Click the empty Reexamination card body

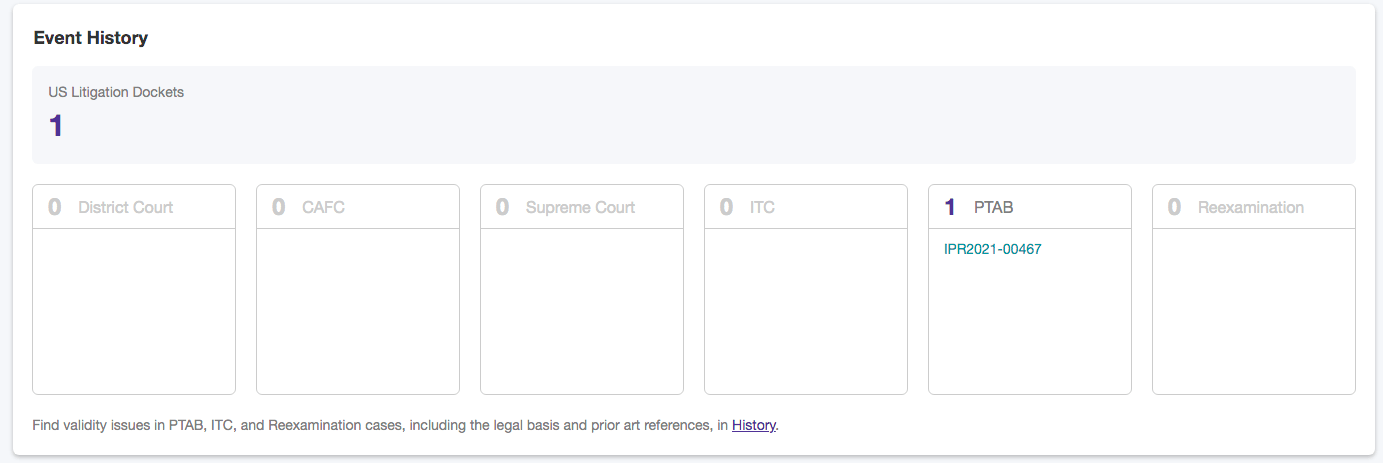tap(1253, 311)
